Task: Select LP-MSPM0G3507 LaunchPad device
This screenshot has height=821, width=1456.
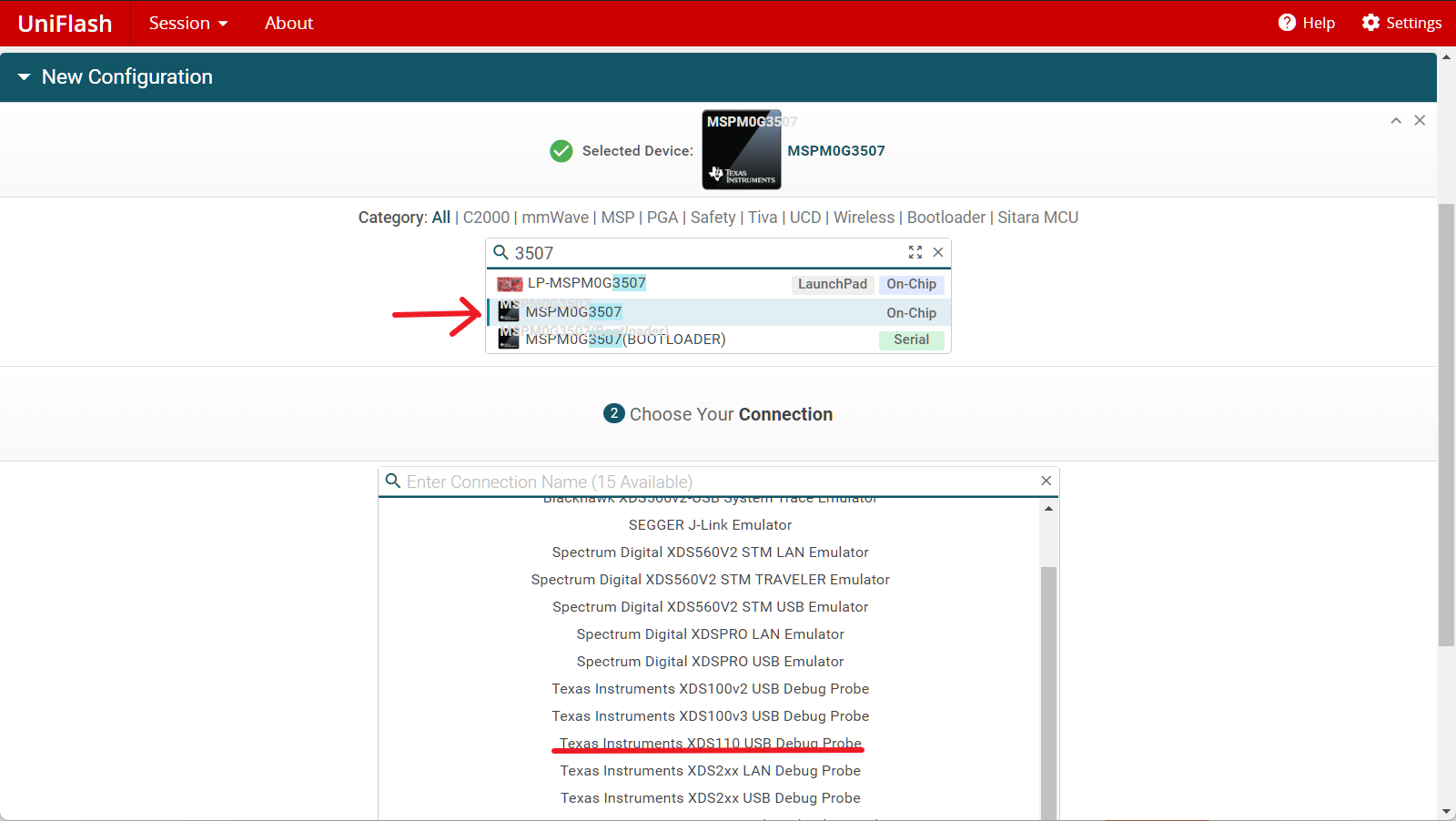Action: 718,284
